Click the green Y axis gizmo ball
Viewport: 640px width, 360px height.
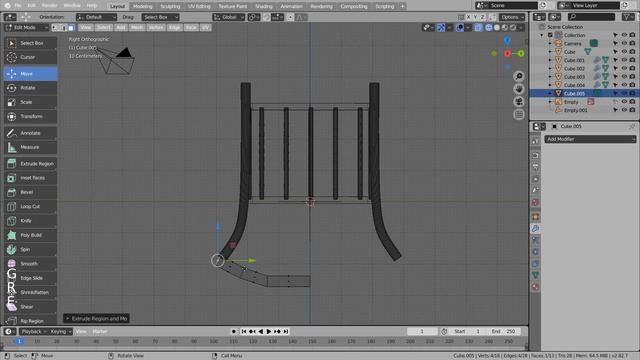point(521,53)
